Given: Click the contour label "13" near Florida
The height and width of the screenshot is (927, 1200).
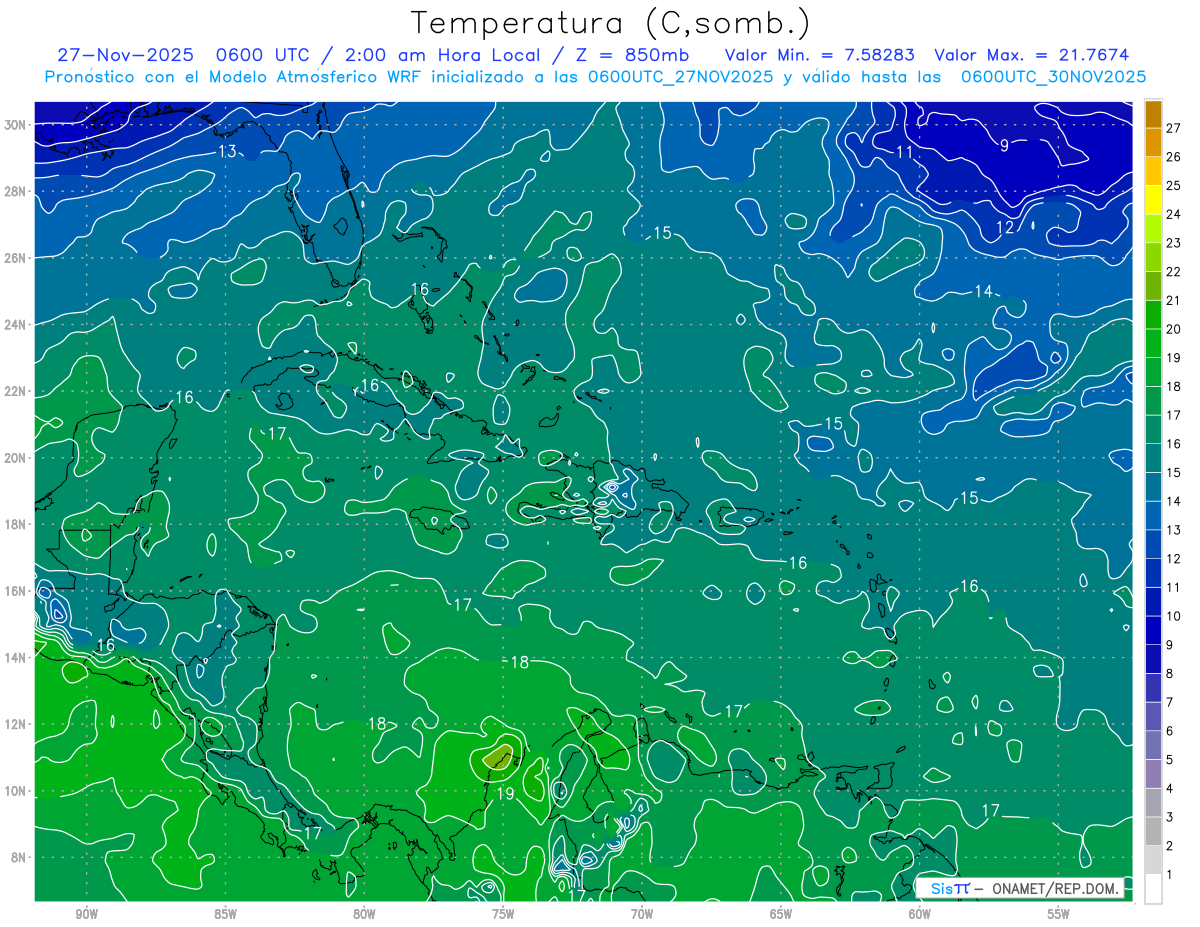Looking at the screenshot, I should tap(227, 151).
